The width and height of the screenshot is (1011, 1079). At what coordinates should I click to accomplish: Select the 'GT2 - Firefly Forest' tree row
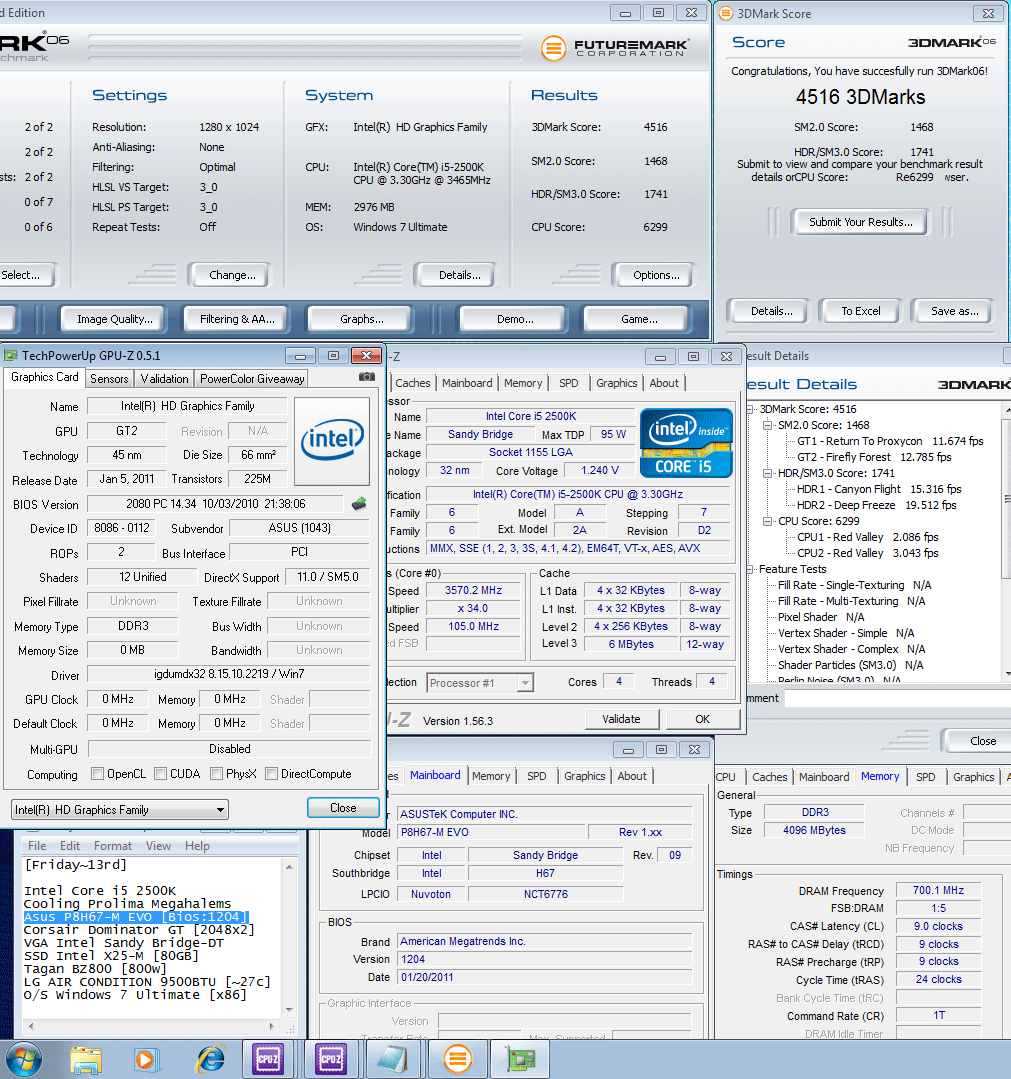tap(874, 457)
